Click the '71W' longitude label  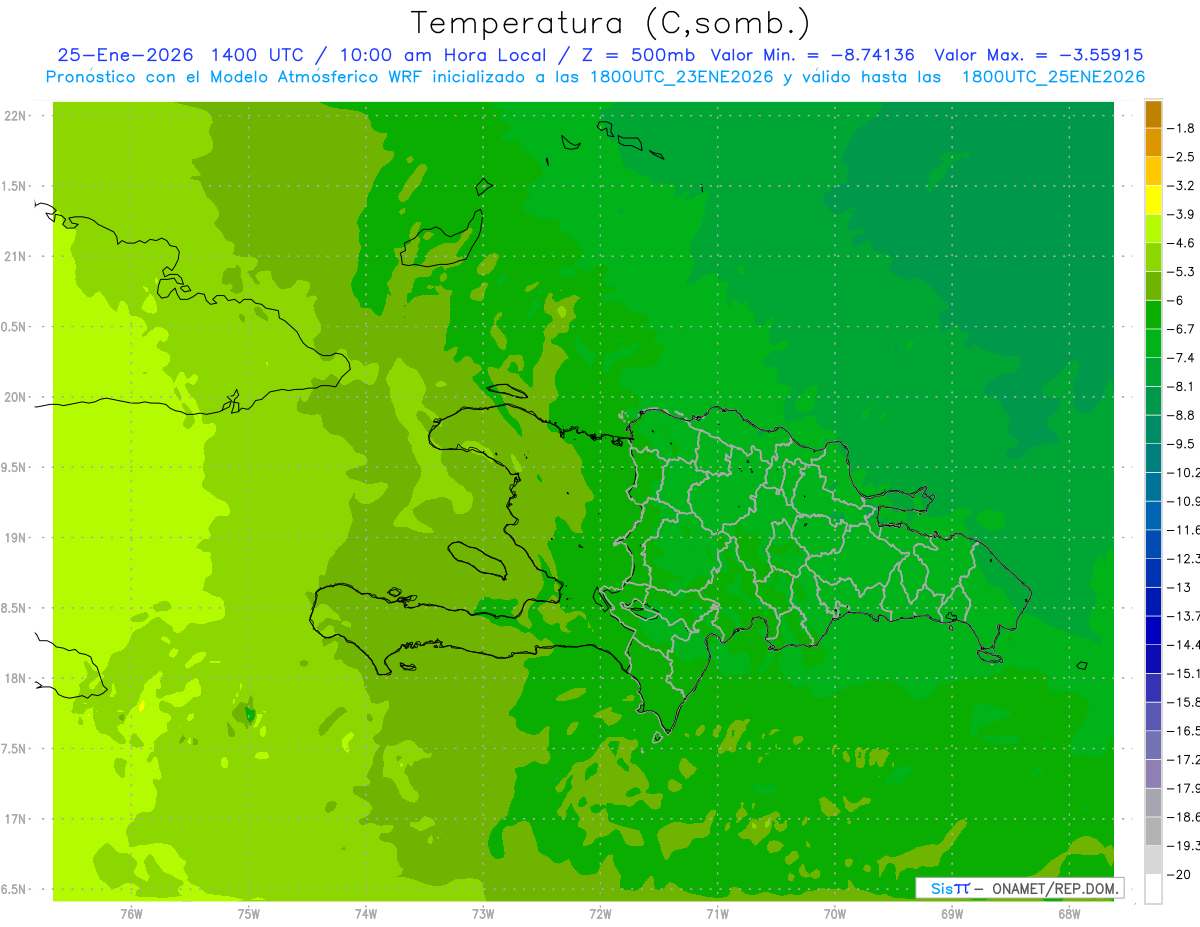click(x=717, y=913)
